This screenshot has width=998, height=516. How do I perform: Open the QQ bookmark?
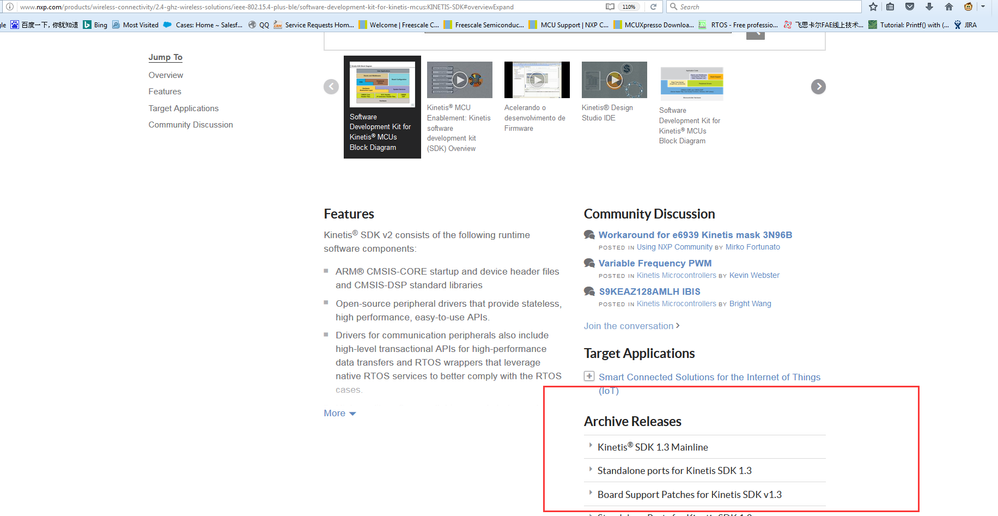tap(258, 25)
